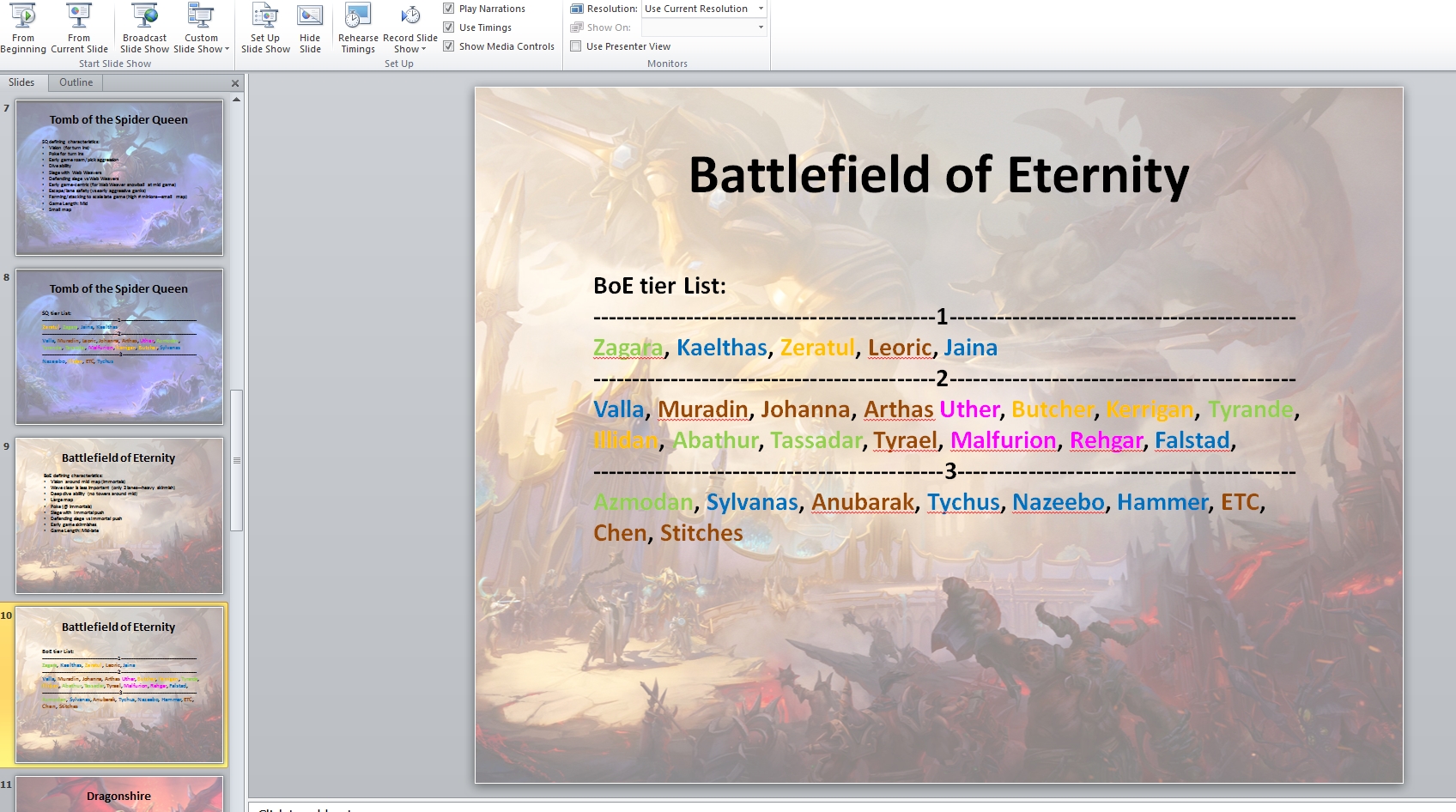Click the word "Stitches" on the slide
This screenshot has height=812, width=1456.
click(x=701, y=533)
